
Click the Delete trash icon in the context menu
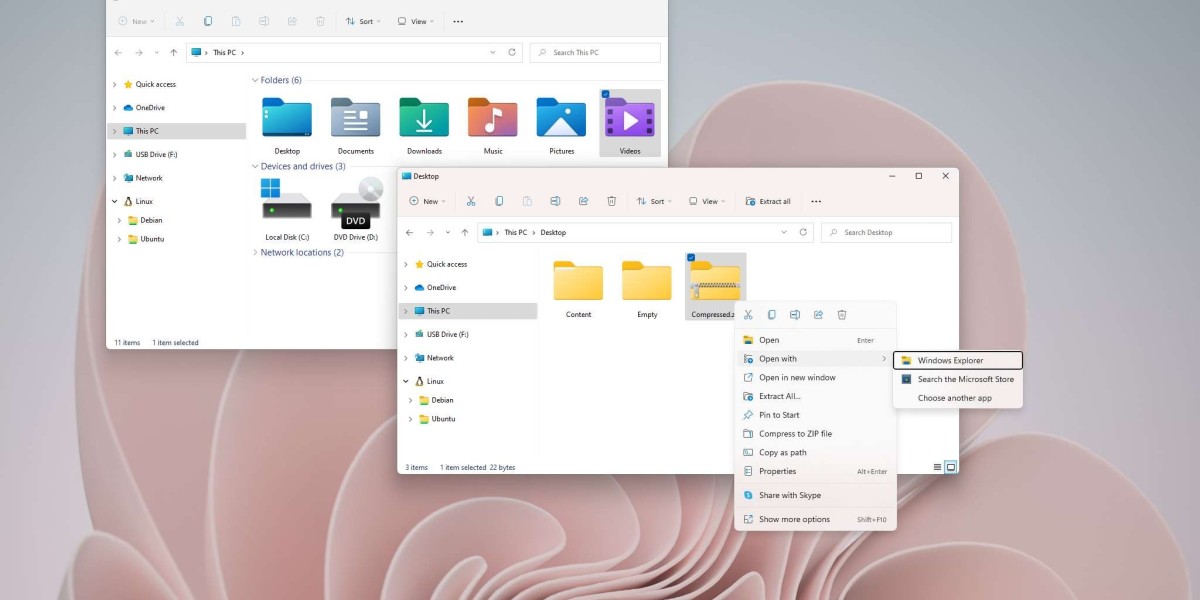coord(842,314)
